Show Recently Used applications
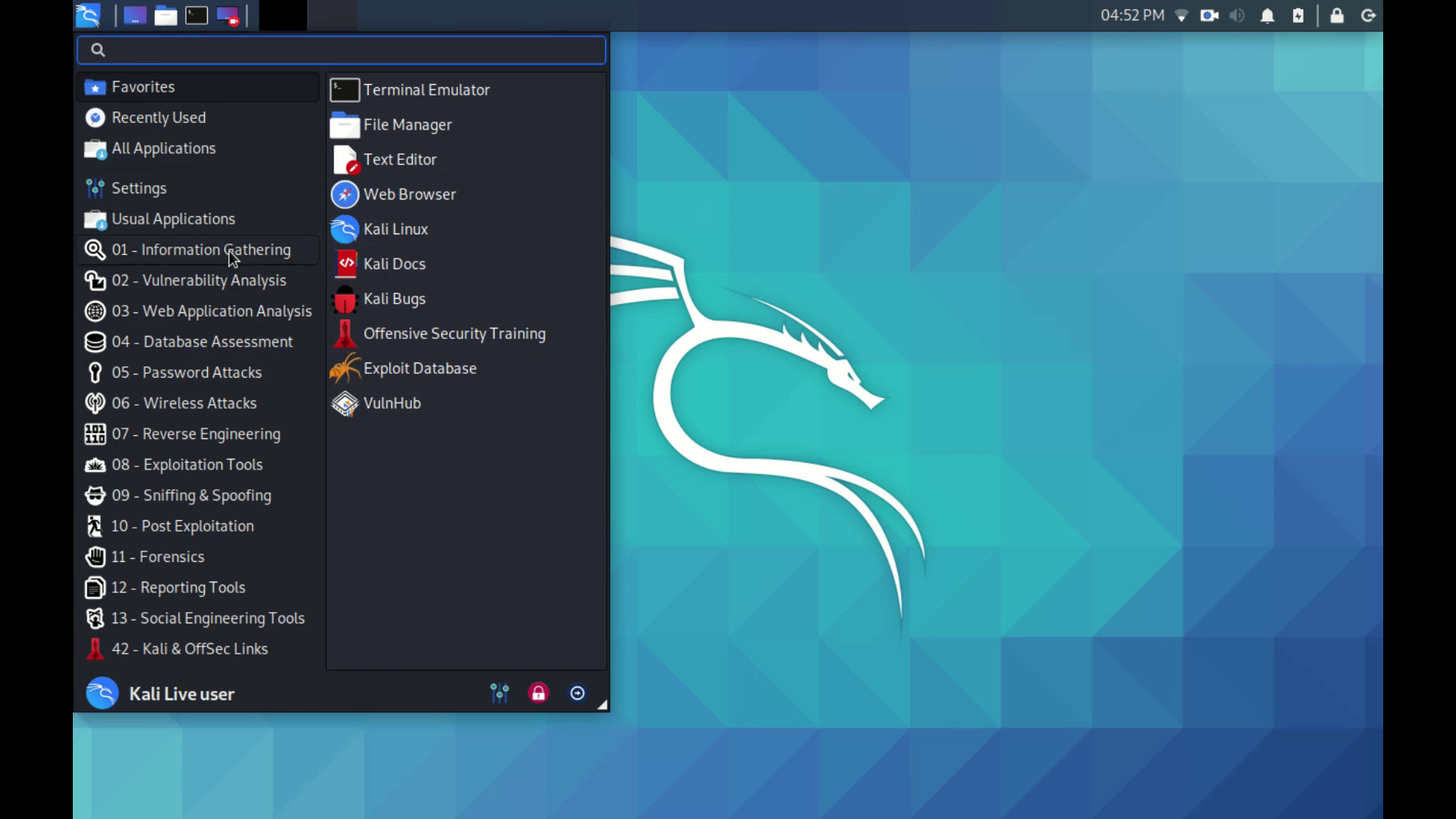This screenshot has width=1456, height=819. pyautogui.click(x=158, y=118)
